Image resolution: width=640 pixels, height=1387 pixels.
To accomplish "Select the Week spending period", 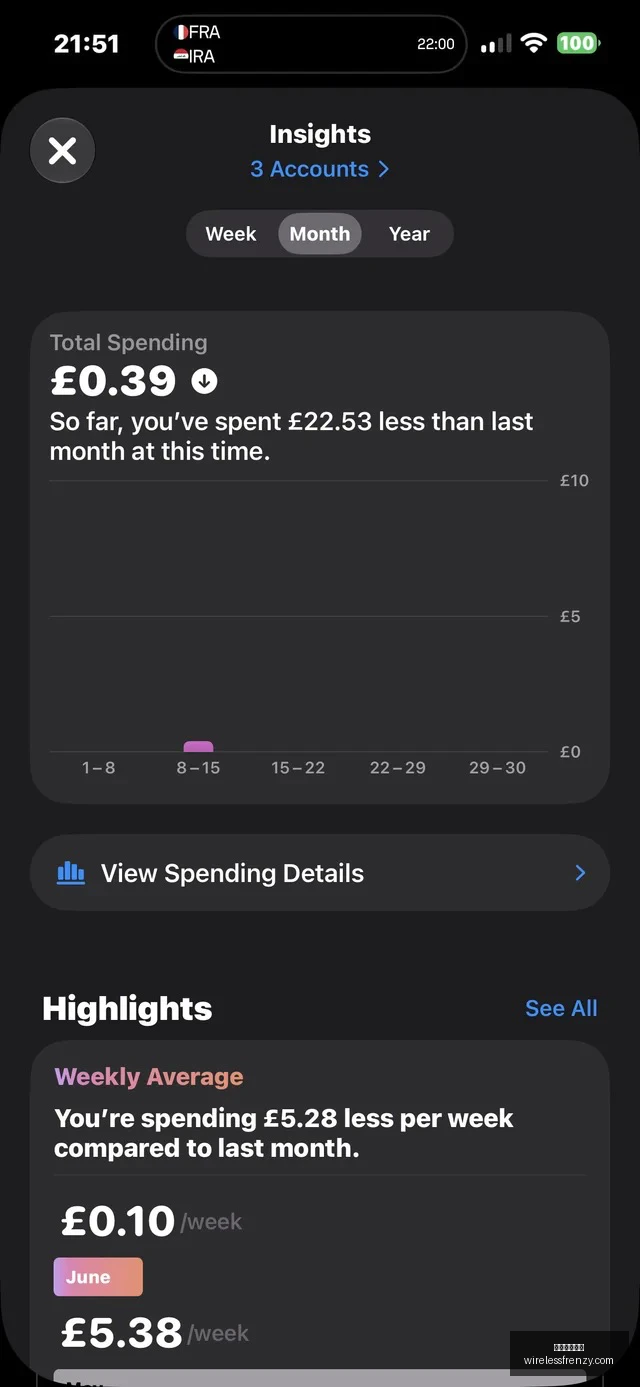I will [x=231, y=234].
